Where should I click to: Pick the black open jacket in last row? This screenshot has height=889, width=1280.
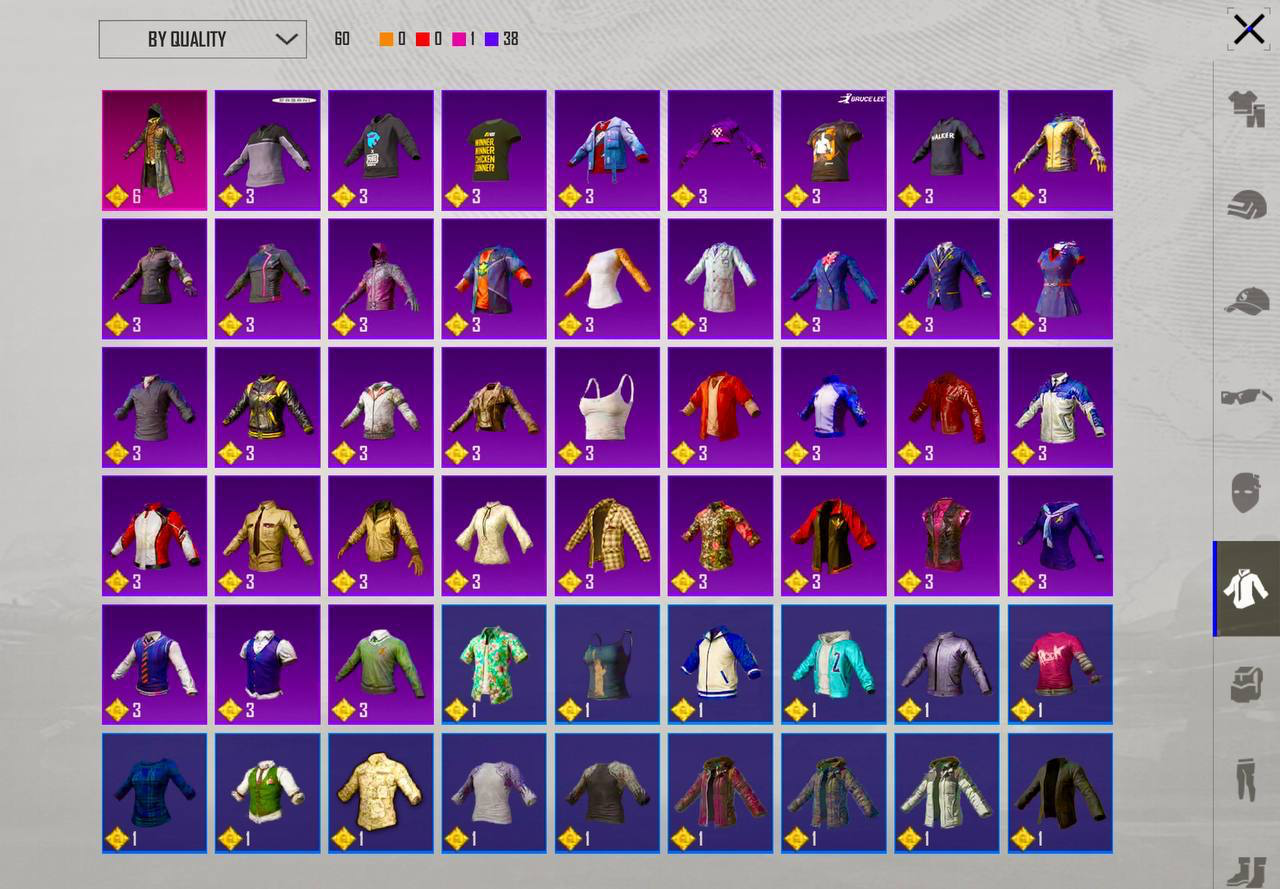tap(1060, 793)
